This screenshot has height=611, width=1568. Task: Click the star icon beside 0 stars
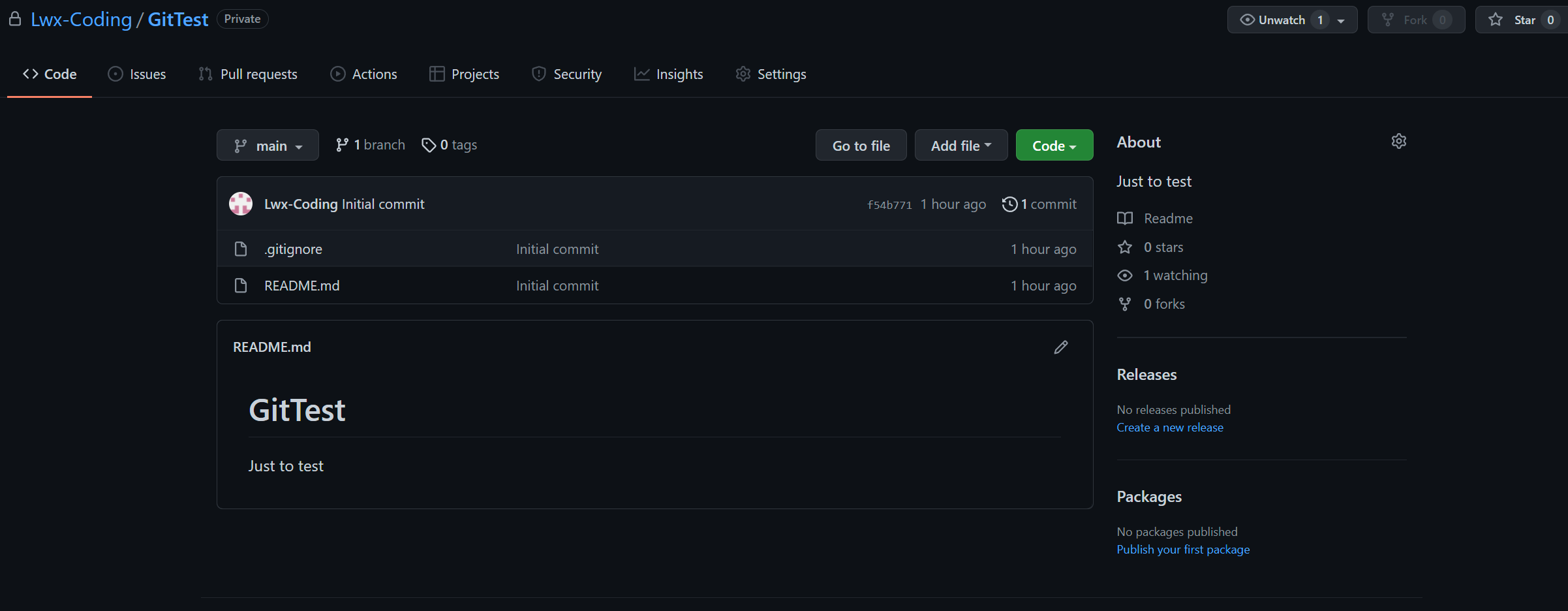(1125, 247)
